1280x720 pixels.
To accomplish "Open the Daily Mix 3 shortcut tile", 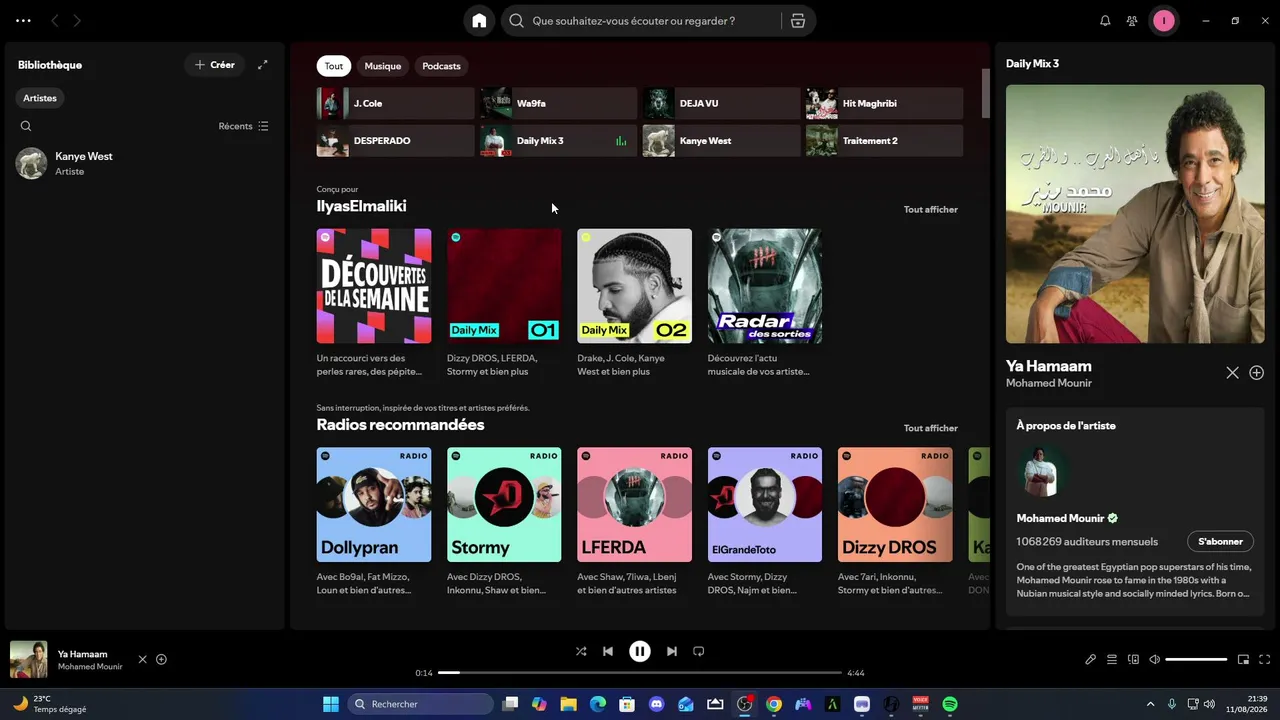I will click(559, 141).
